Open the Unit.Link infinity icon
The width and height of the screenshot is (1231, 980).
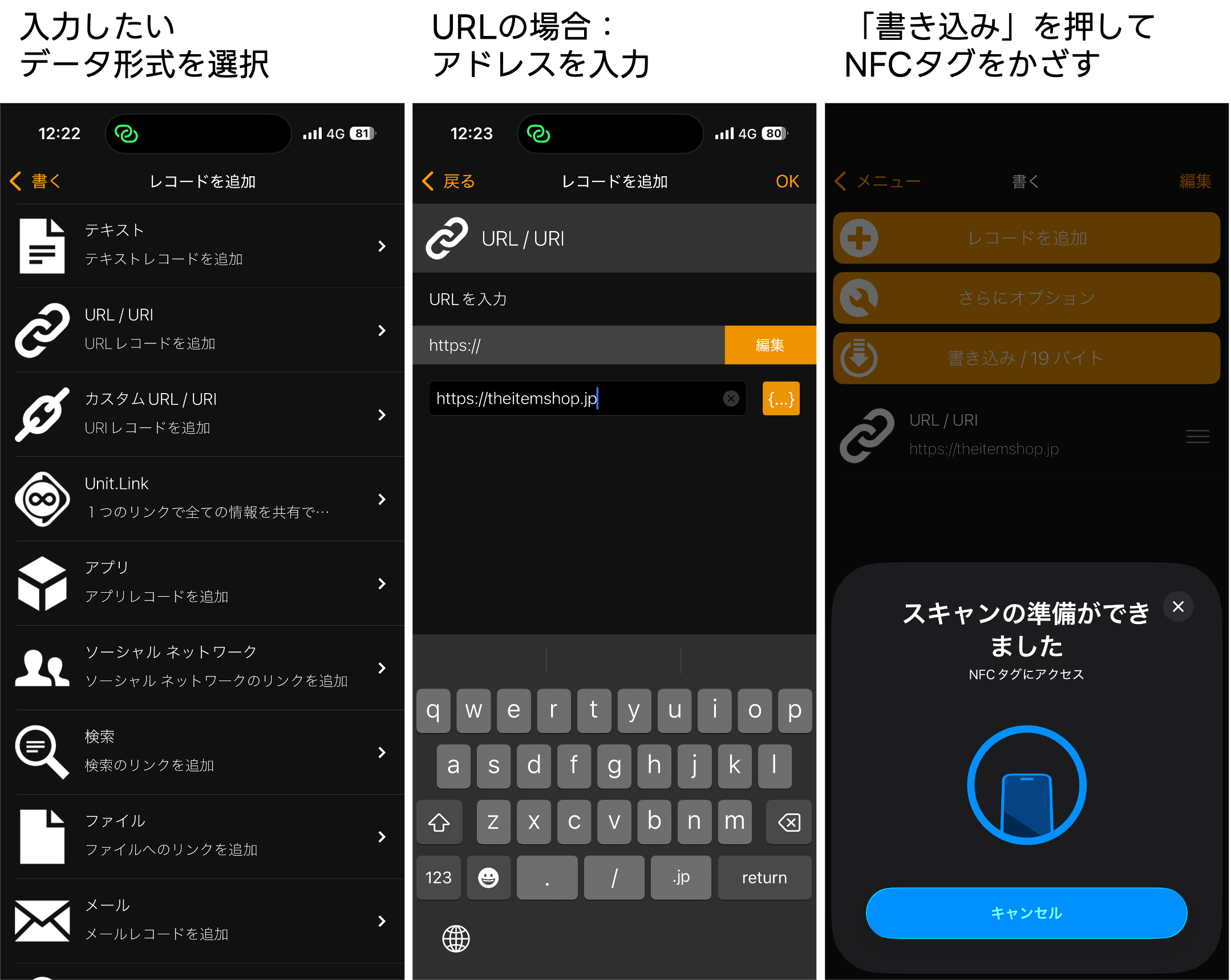pos(42,499)
